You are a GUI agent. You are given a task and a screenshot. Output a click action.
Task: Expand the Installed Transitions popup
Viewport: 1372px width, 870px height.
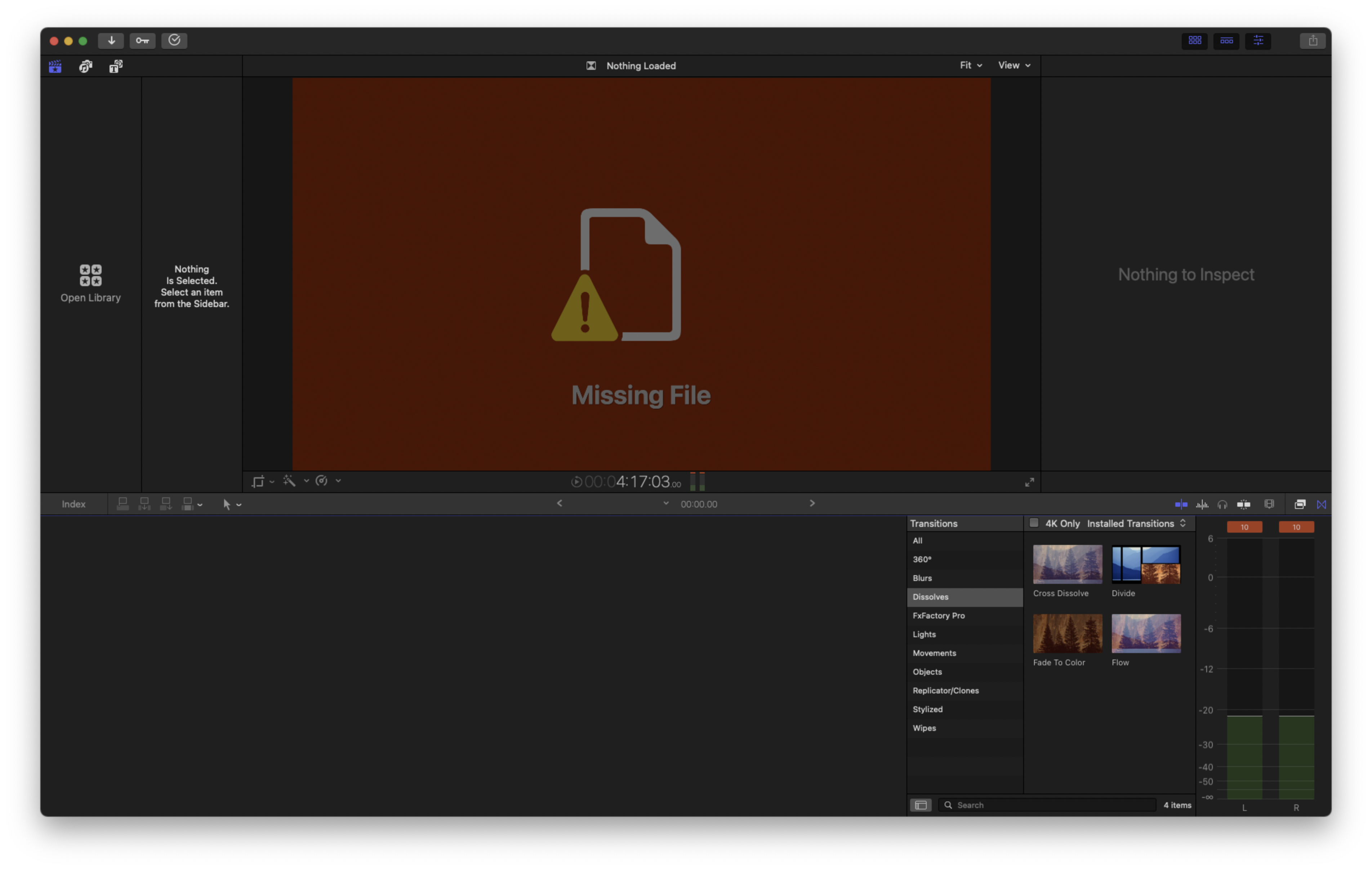pyautogui.click(x=1136, y=523)
